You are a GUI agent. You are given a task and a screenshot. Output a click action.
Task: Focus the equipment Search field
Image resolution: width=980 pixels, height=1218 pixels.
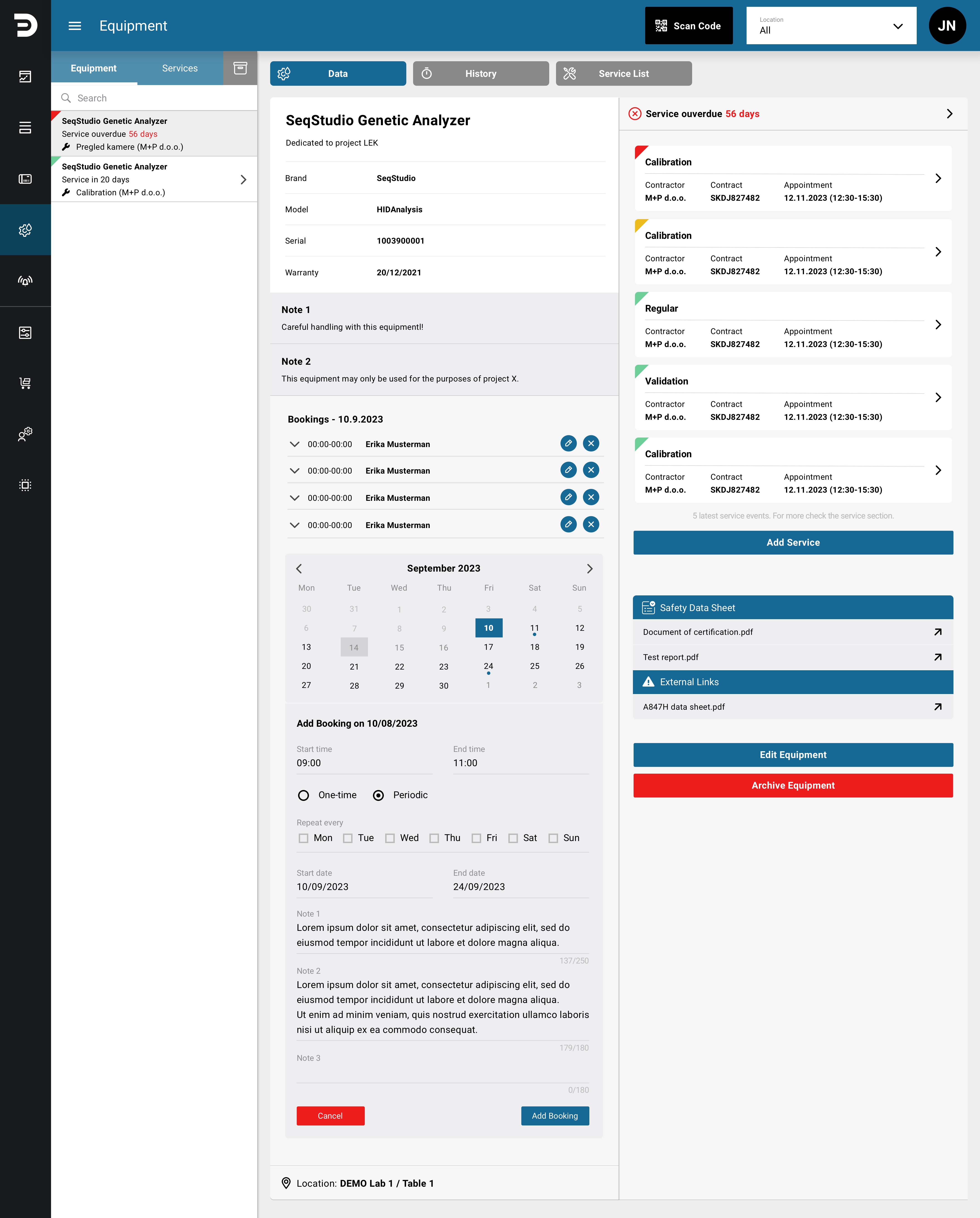[x=154, y=98]
